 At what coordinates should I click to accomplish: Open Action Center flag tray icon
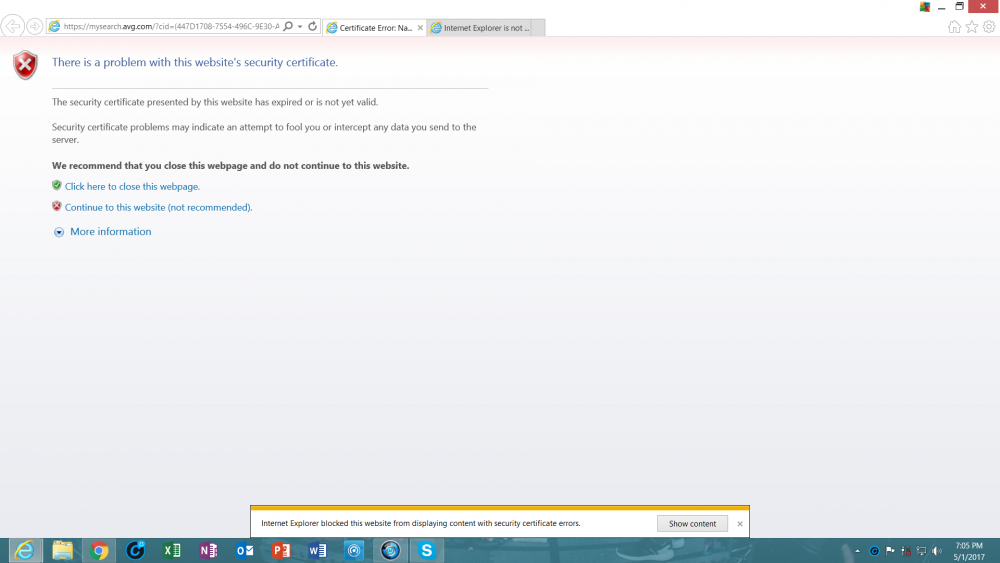(x=890, y=551)
